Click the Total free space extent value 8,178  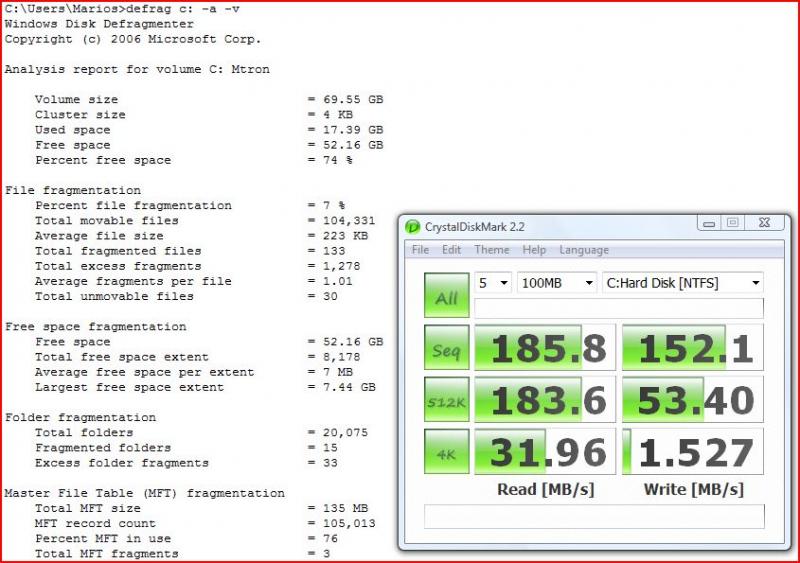click(x=341, y=357)
